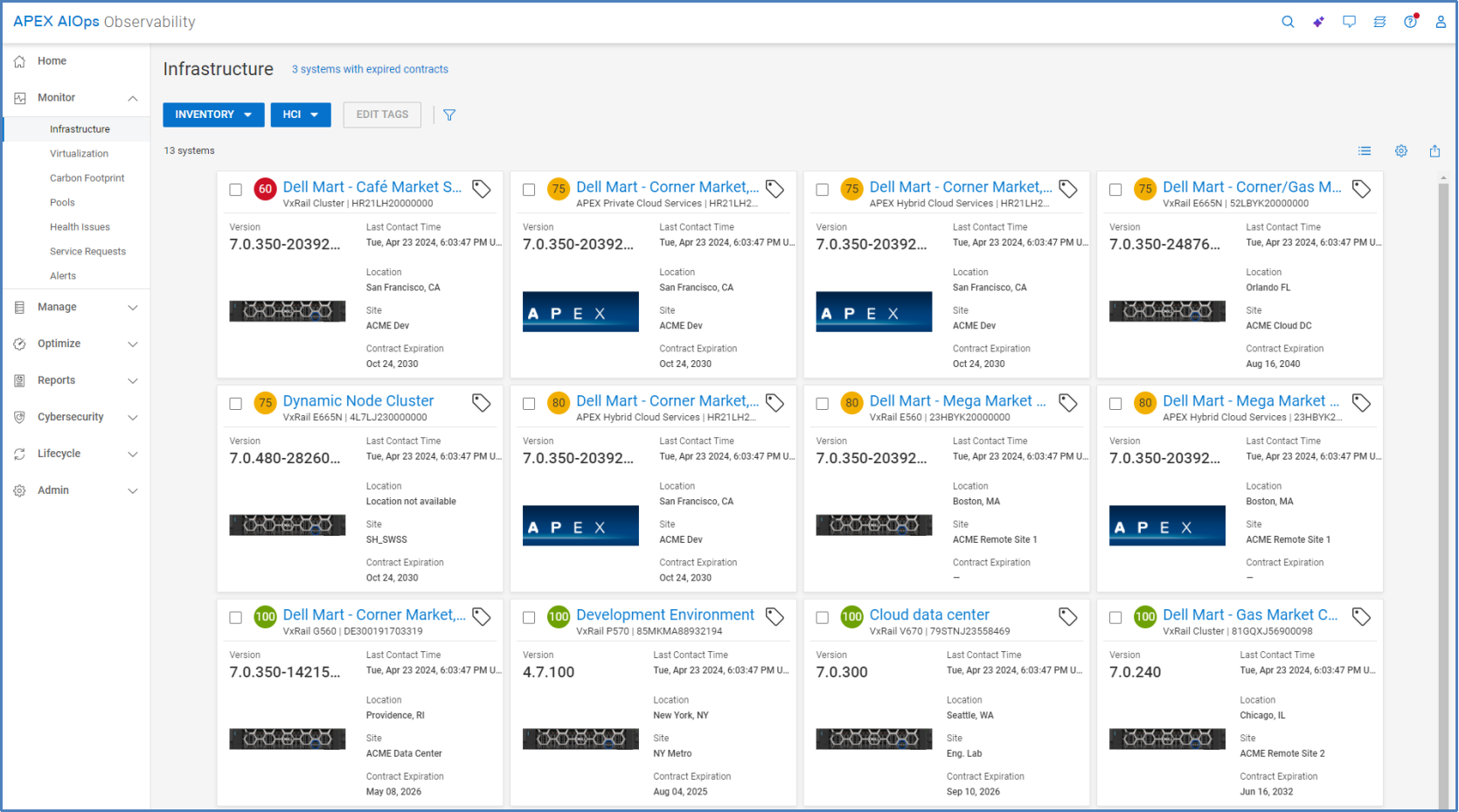Open the help icon with notification dot
Screen dimensions: 1459x812
coord(1411,21)
